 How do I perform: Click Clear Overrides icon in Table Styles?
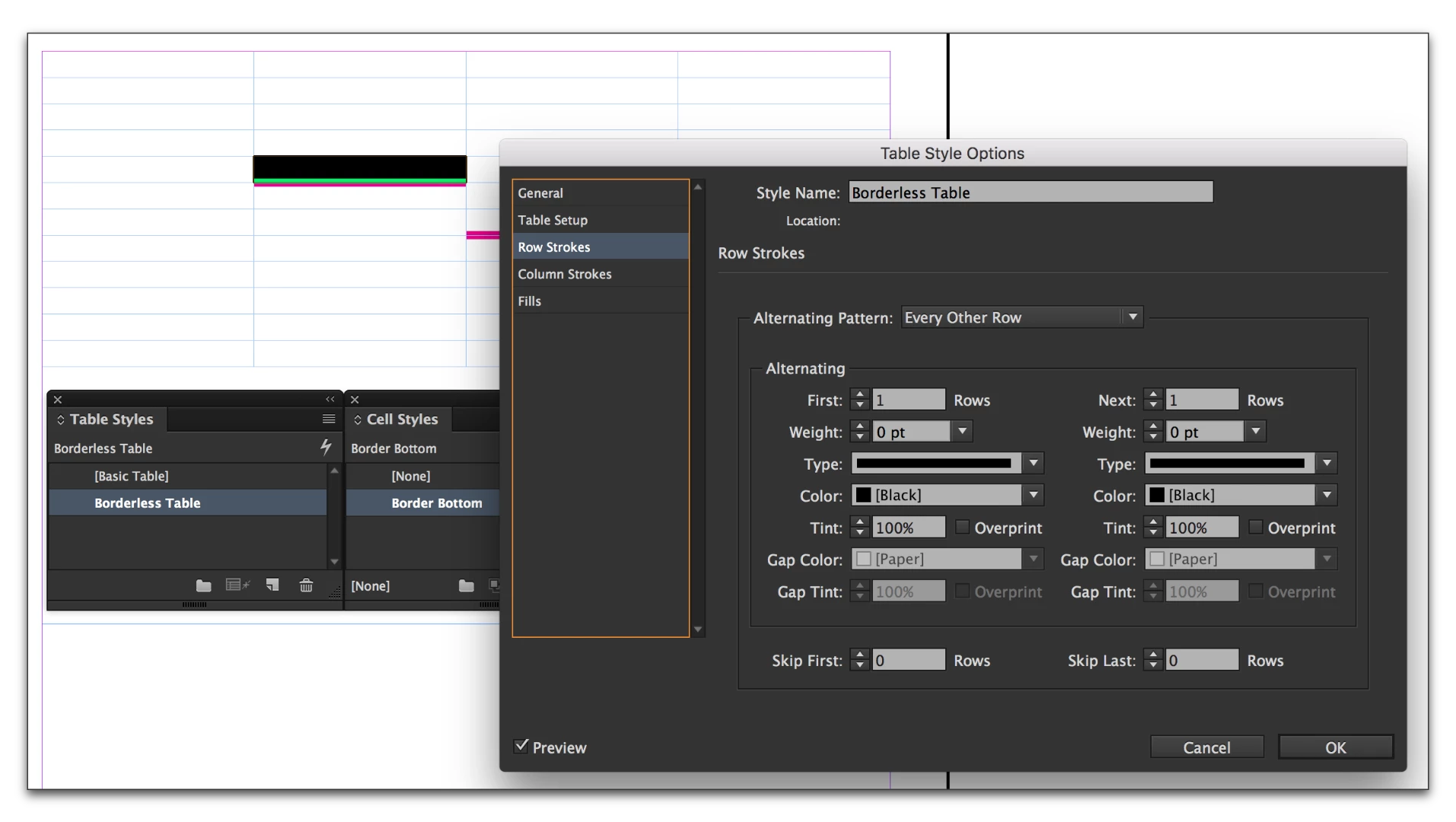tap(237, 585)
